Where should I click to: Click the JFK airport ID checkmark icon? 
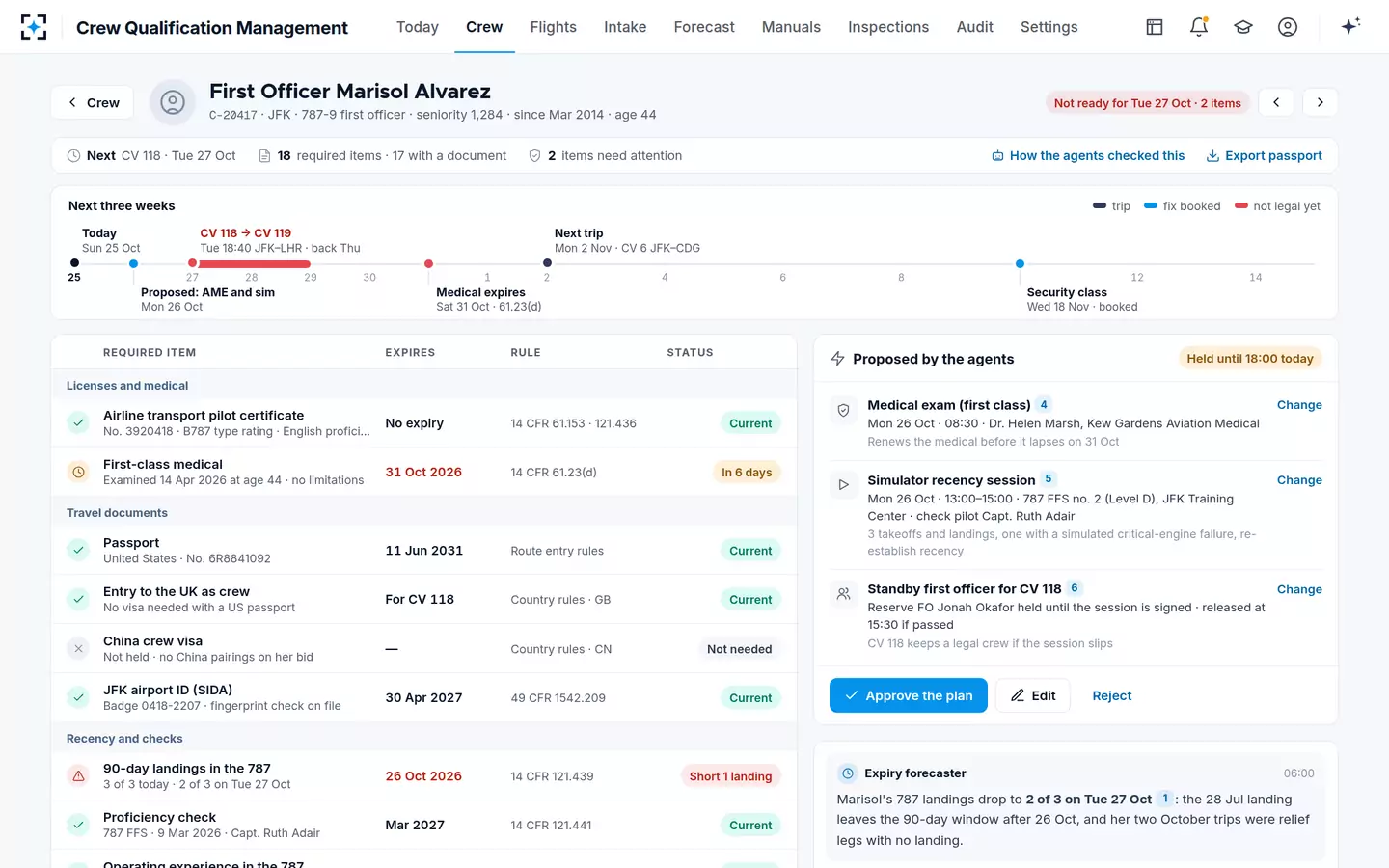click(79, 697)
